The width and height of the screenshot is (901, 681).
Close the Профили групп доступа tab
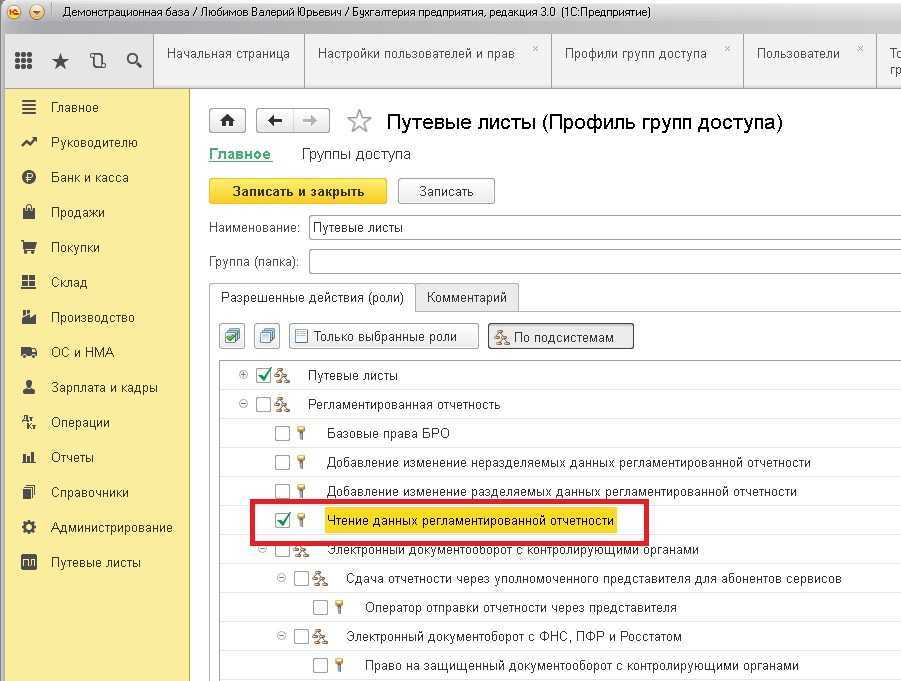pos(727,49)
